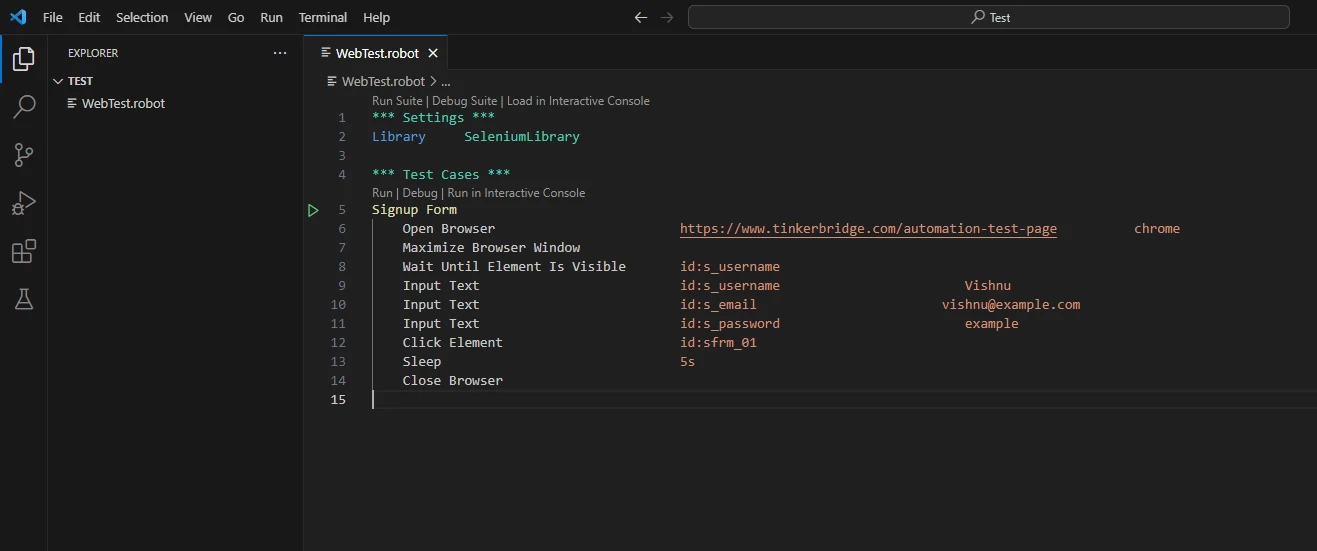Open the Testing flask icon
This screenshot has height=551, width=1317.
(24, 298)
